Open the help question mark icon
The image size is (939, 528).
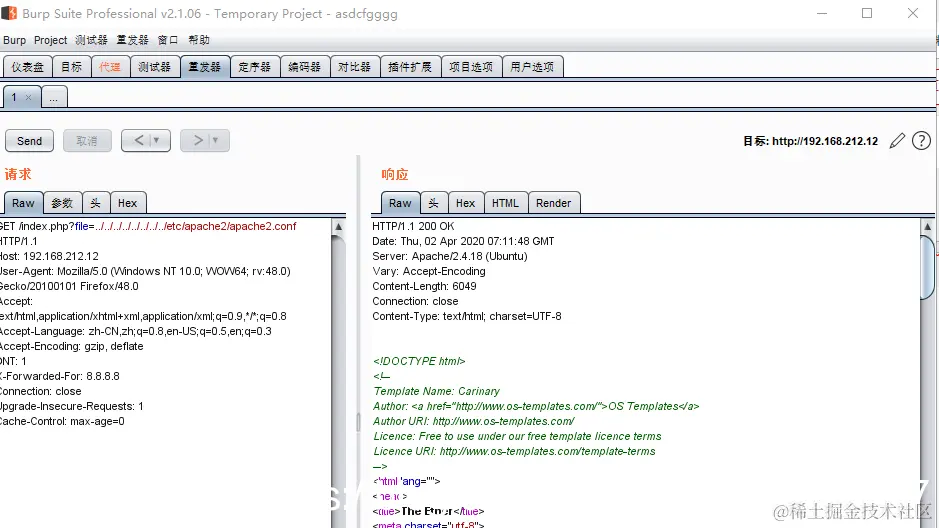(921, 141)
